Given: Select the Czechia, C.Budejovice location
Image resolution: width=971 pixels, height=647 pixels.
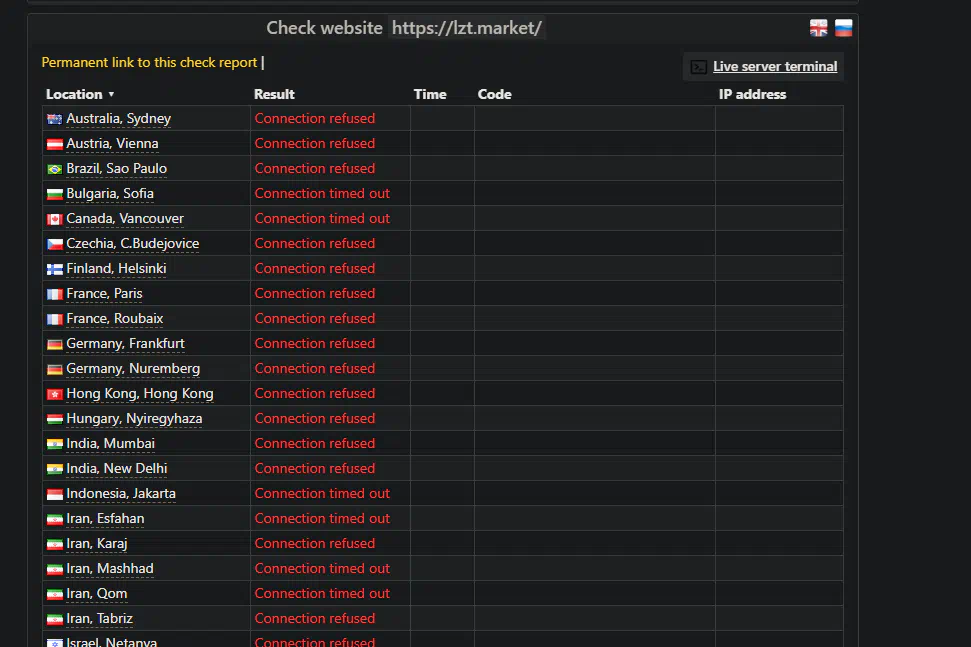Looking at the screenshot, I should click(133, 243).
